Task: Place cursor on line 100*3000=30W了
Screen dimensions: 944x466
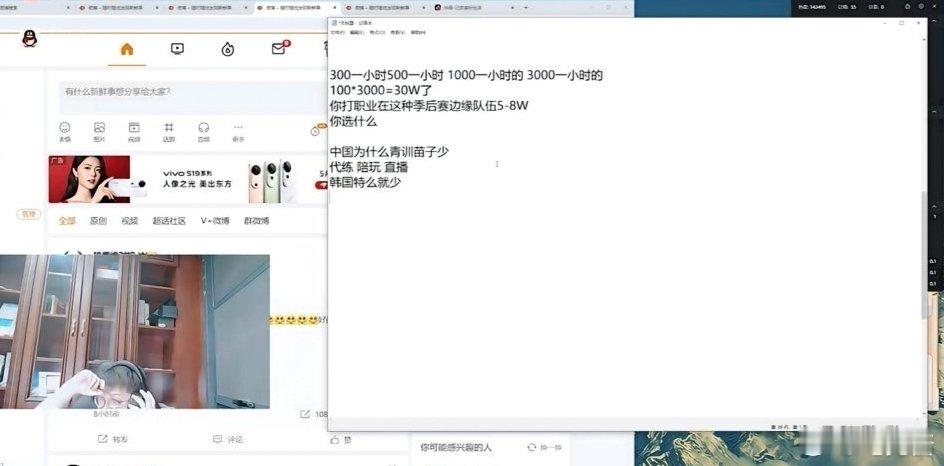Action: (382, 90)
